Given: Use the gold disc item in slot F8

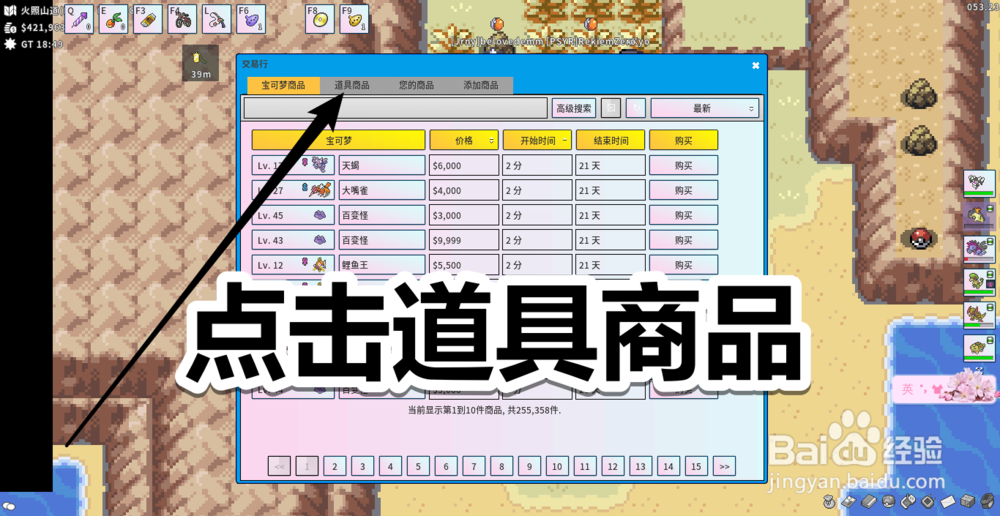Looking at the screenshot, I should coord(320,19).
